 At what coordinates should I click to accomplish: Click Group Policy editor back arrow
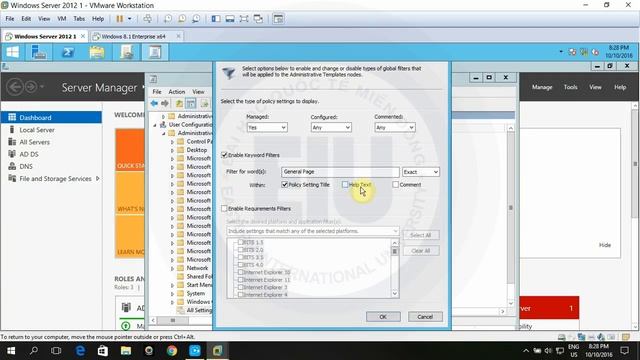(x=154, y=104)
